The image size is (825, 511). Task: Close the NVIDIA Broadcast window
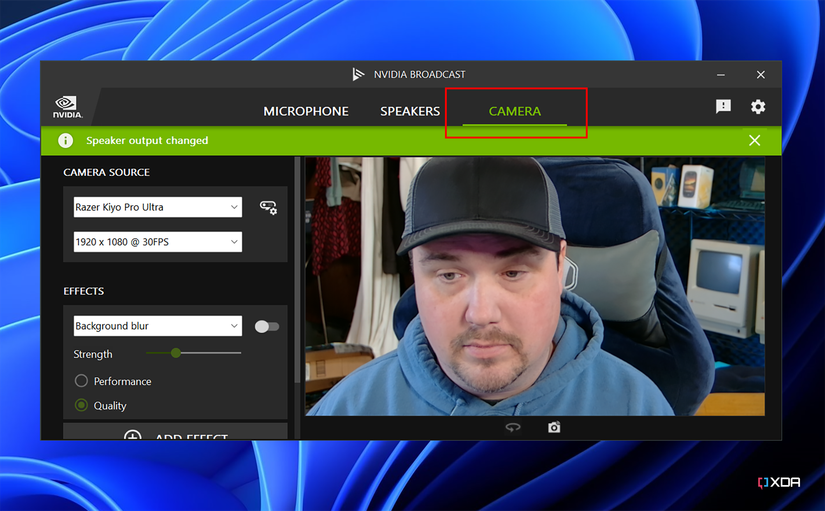pos(761,75)
